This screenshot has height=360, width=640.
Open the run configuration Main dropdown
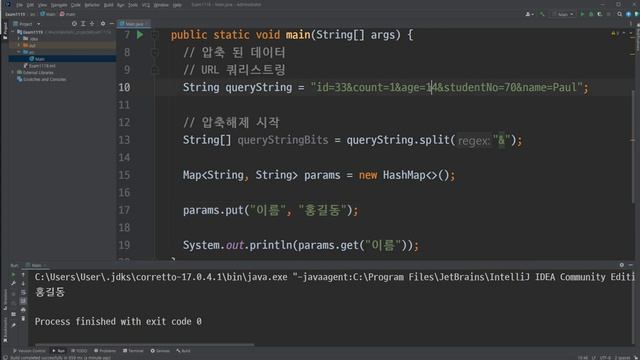(563, 14)
